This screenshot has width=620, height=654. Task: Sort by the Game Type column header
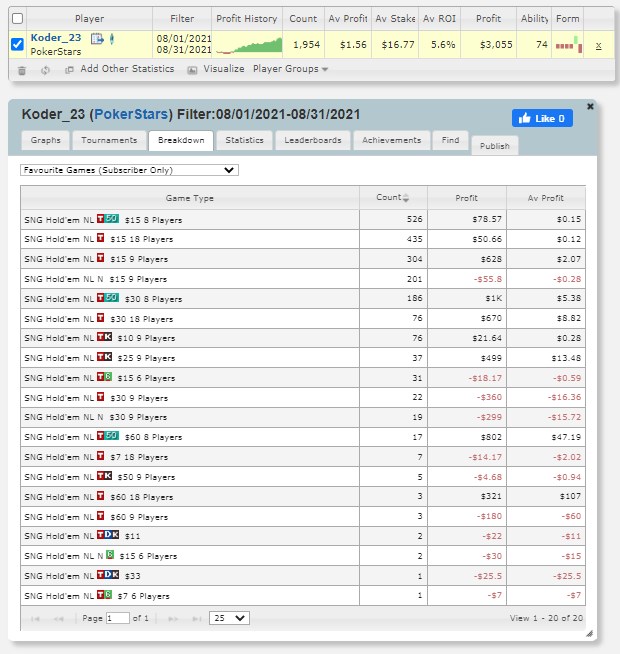(x=190, y=198)
